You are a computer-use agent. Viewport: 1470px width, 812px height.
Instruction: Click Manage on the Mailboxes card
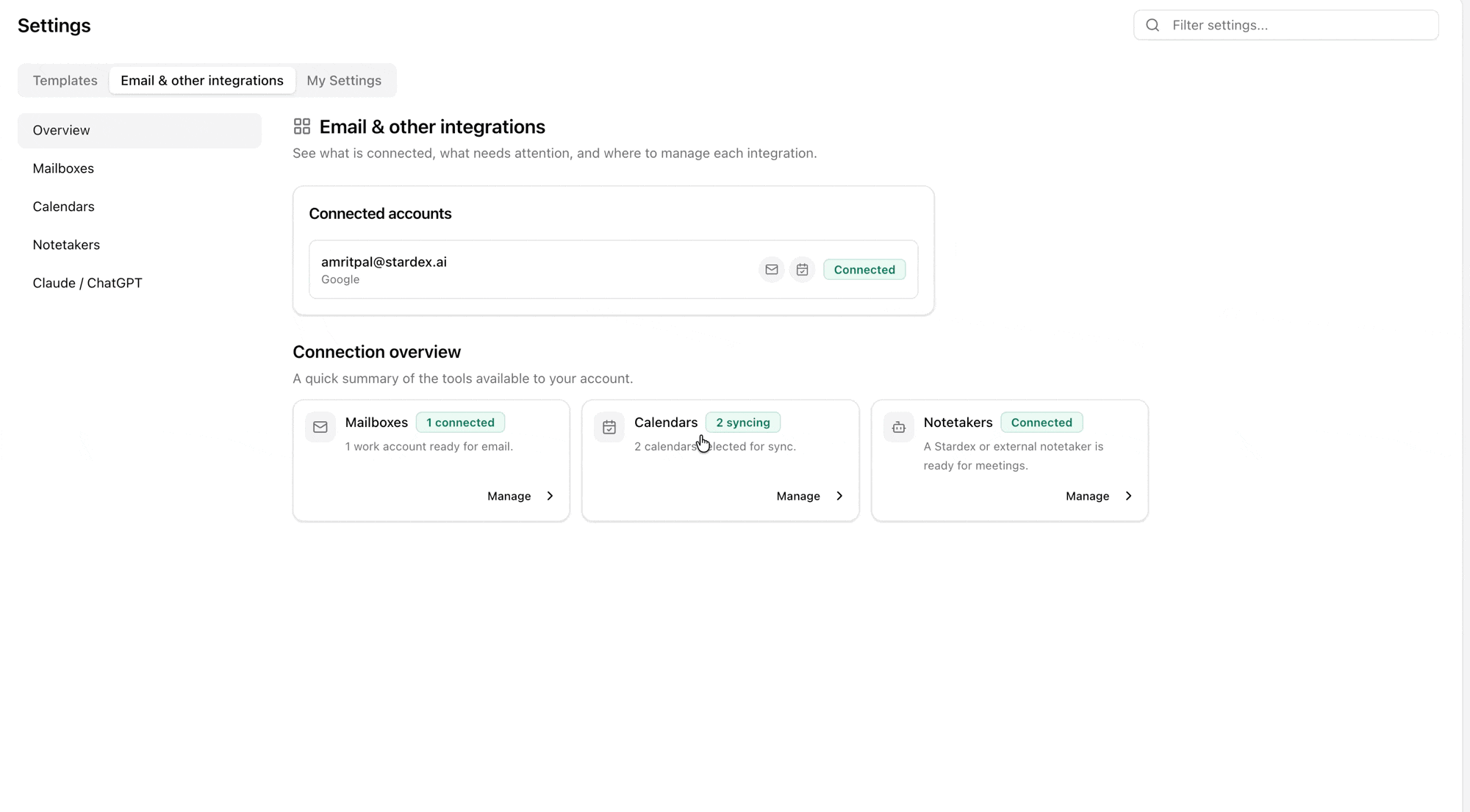[x=509, y=496]
